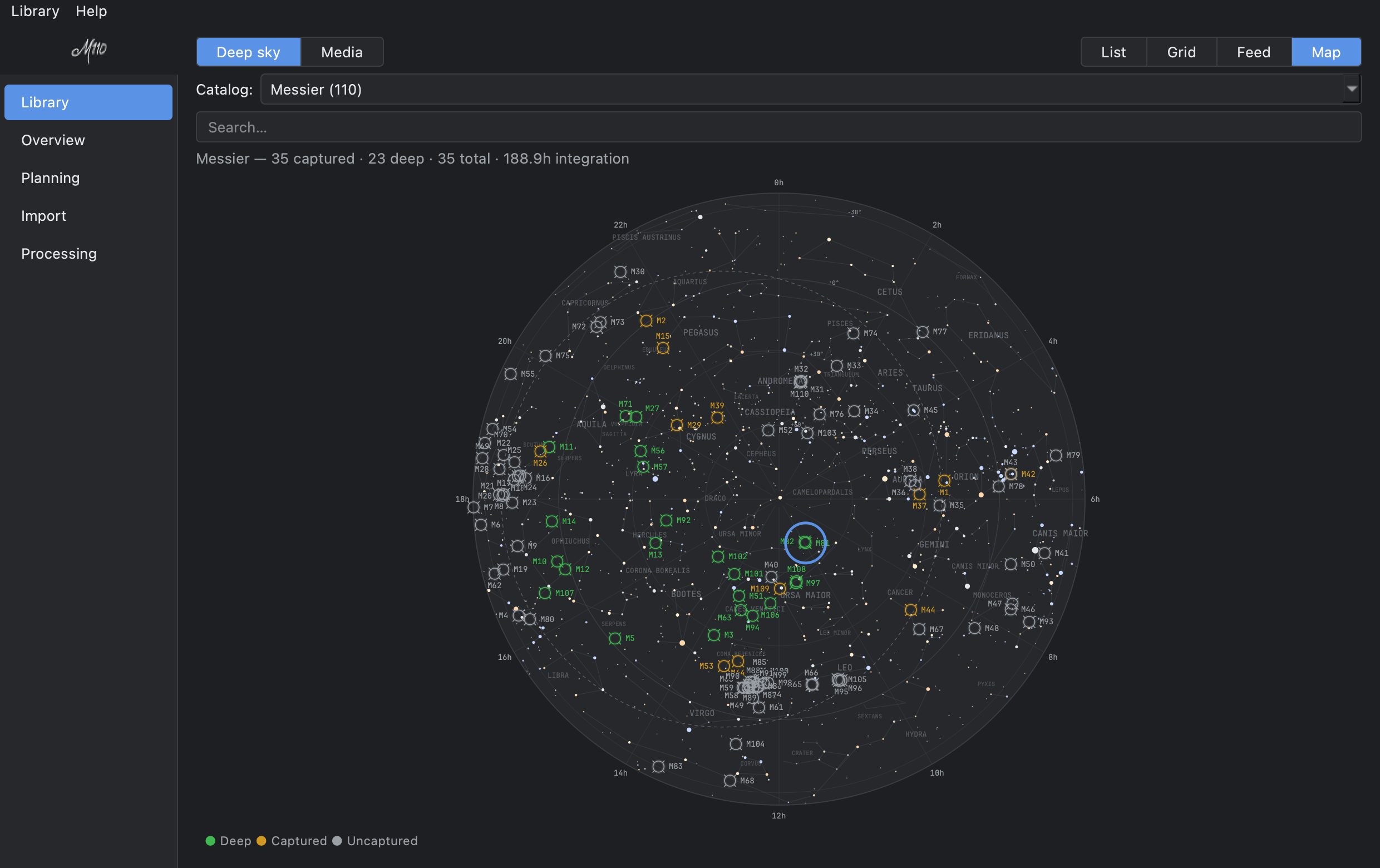Screen dimensions: 1380x868
Task: Select the M61 marker
Action: (x=759, y=707)
